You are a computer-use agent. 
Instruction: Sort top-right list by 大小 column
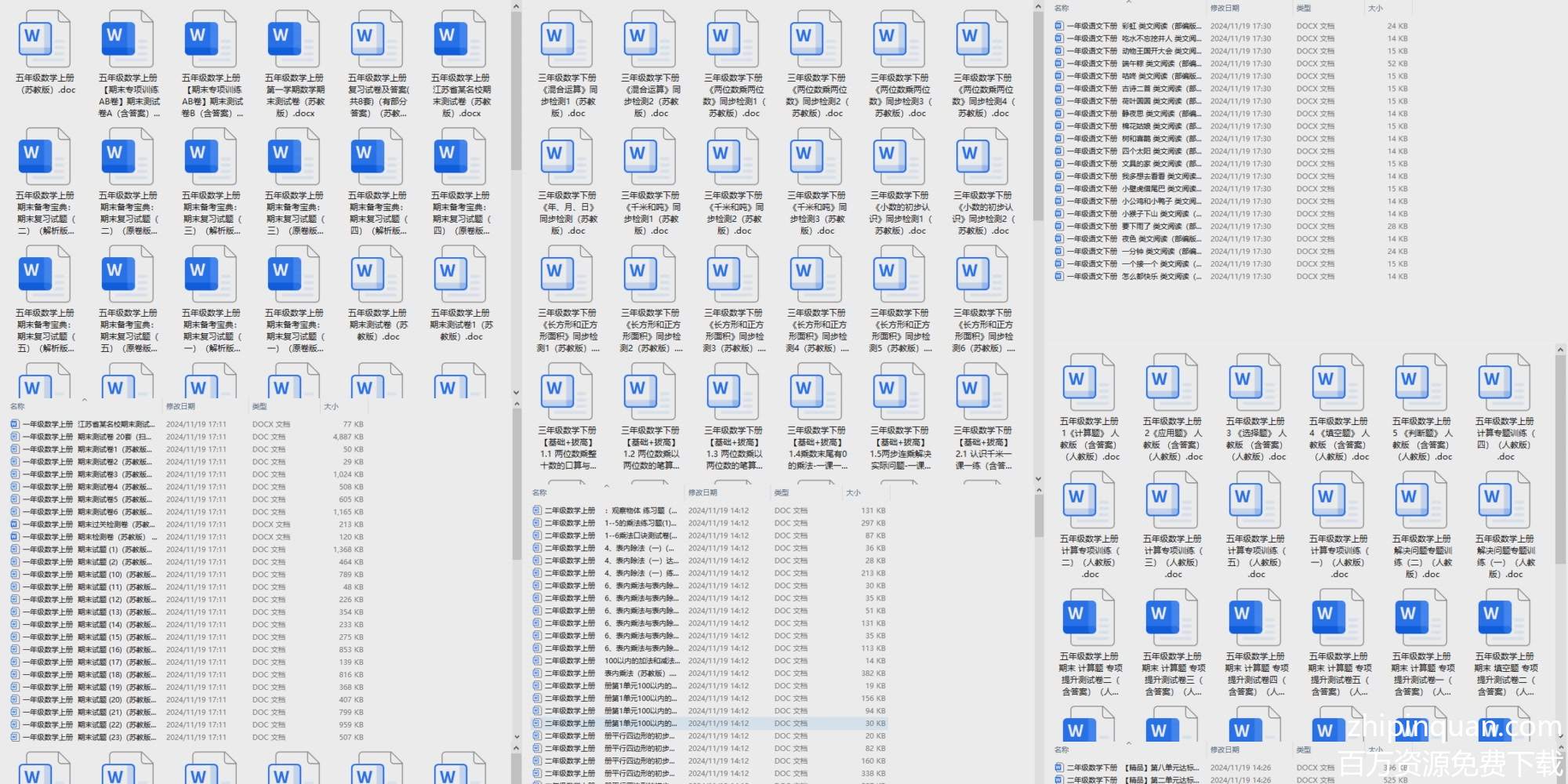point(1375,8)
